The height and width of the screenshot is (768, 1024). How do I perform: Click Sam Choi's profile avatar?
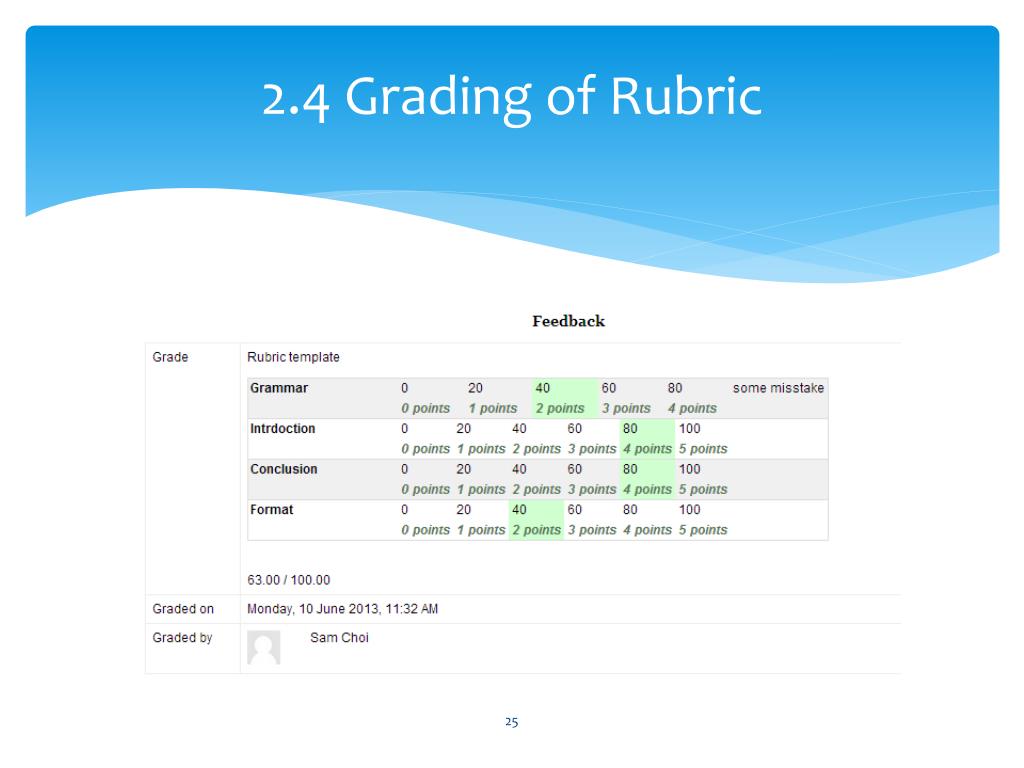click(x=264, y=647)
